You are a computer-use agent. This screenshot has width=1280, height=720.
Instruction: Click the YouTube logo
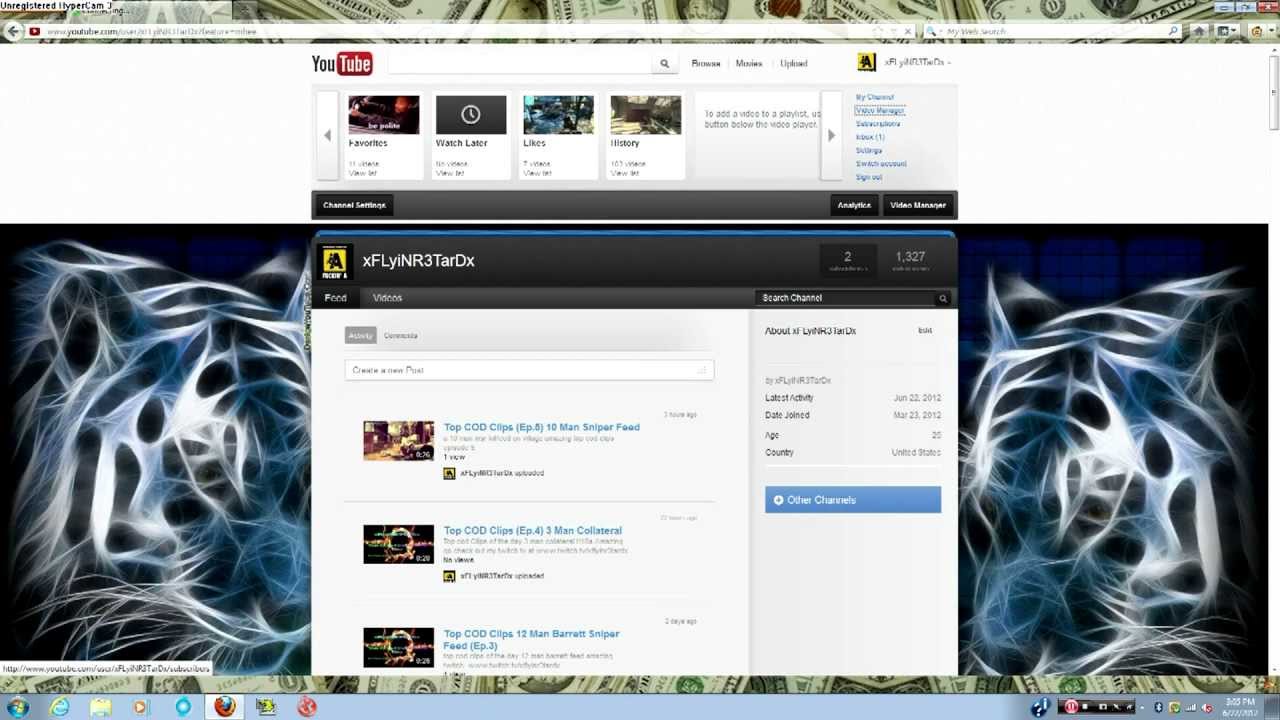click(342, 64)
